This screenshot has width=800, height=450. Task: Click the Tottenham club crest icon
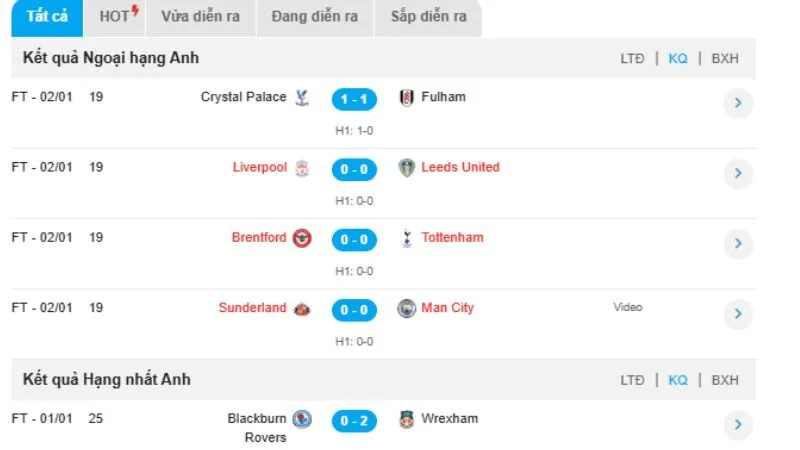coord(406,239)
